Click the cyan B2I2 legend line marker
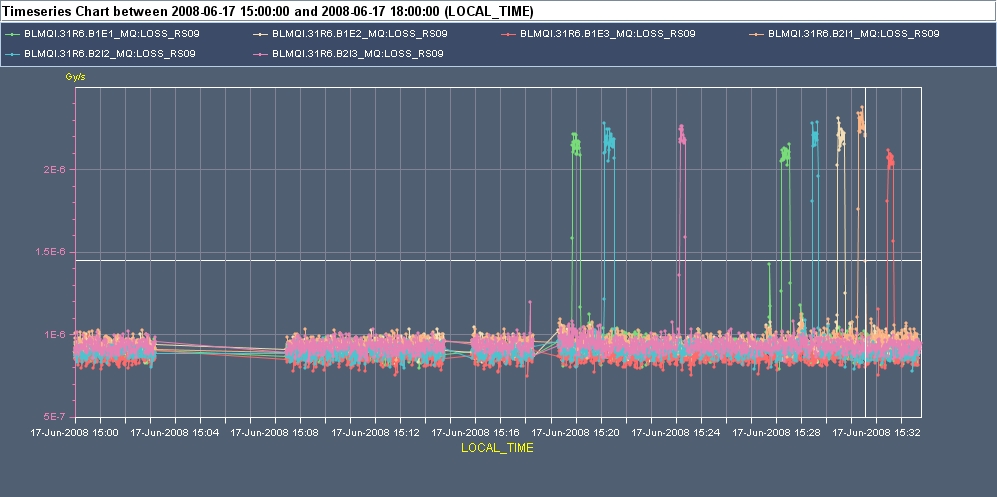 point(12,53)
